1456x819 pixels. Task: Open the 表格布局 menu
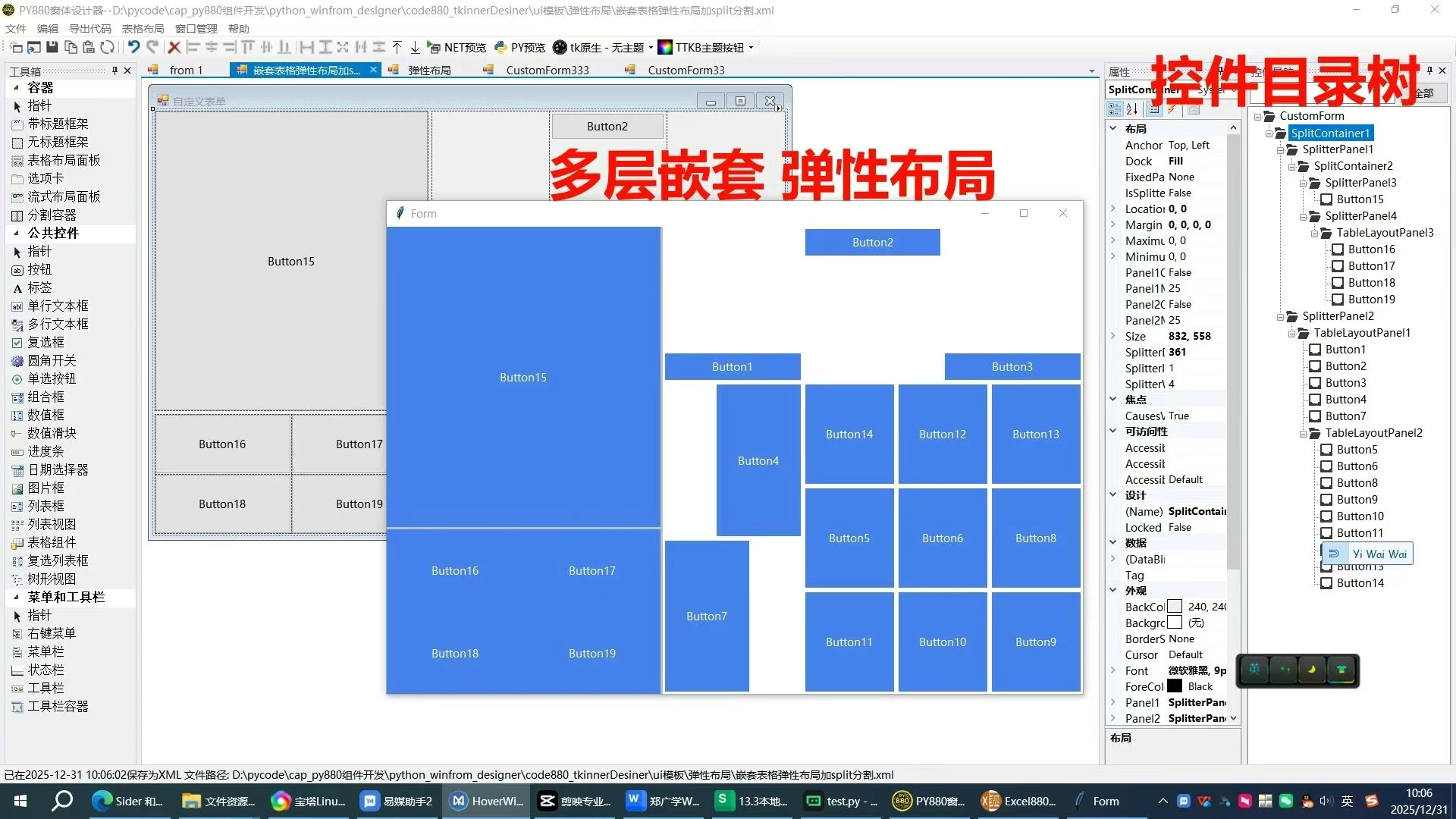pyautogui.click(x=143, y=29)
